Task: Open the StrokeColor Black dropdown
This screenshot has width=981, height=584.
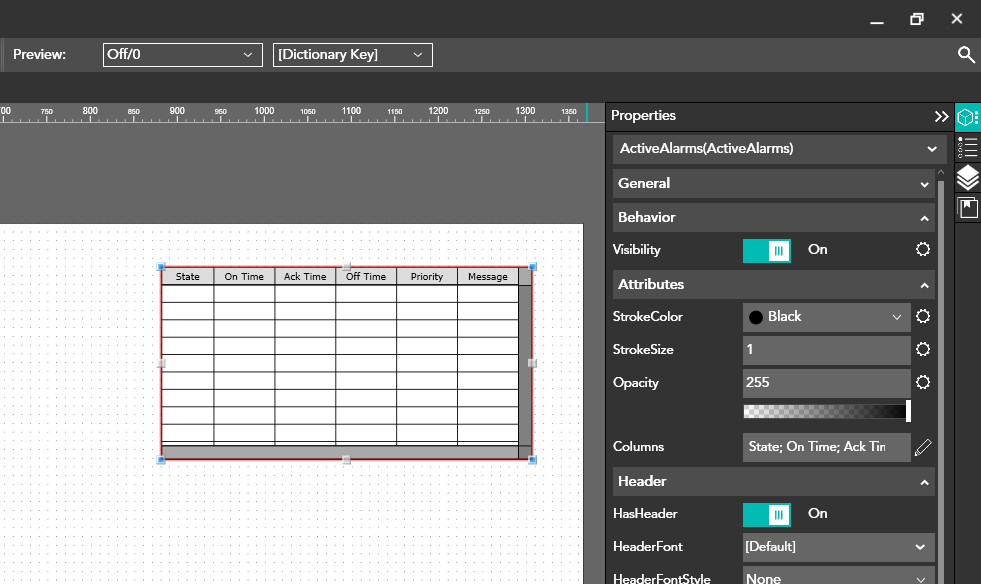Action: click(826, 317)
